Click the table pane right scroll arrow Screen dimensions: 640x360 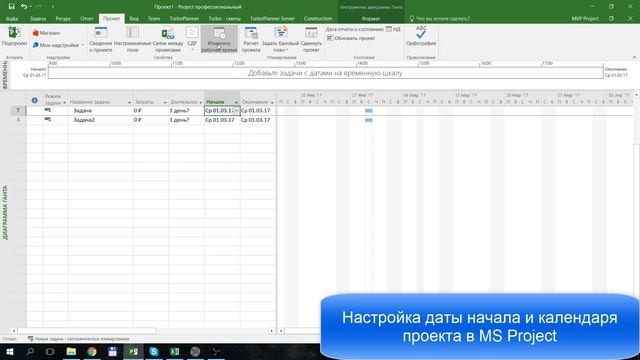click(272, 331)
